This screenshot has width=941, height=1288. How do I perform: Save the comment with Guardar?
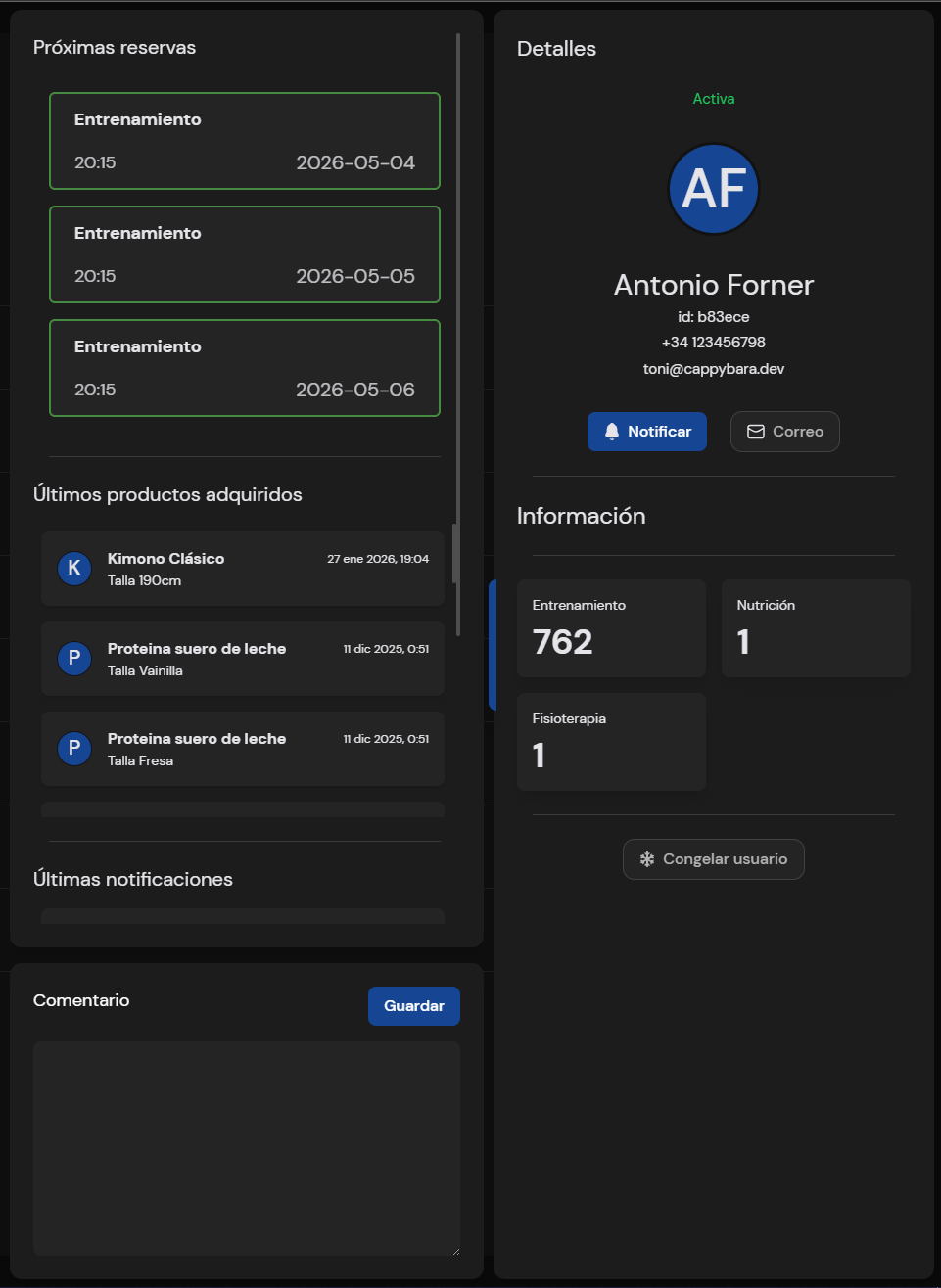click(413, 1006)
